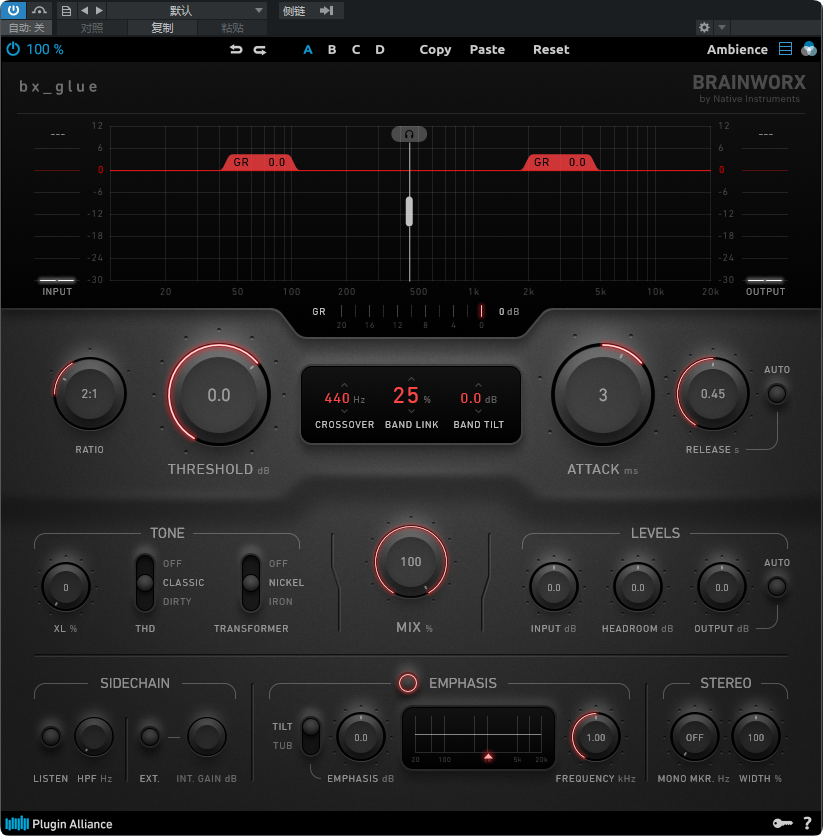Click the INT. GAIN dB knob
The height and width of the screenshot is (836, 823).
(x=207, y=737)
